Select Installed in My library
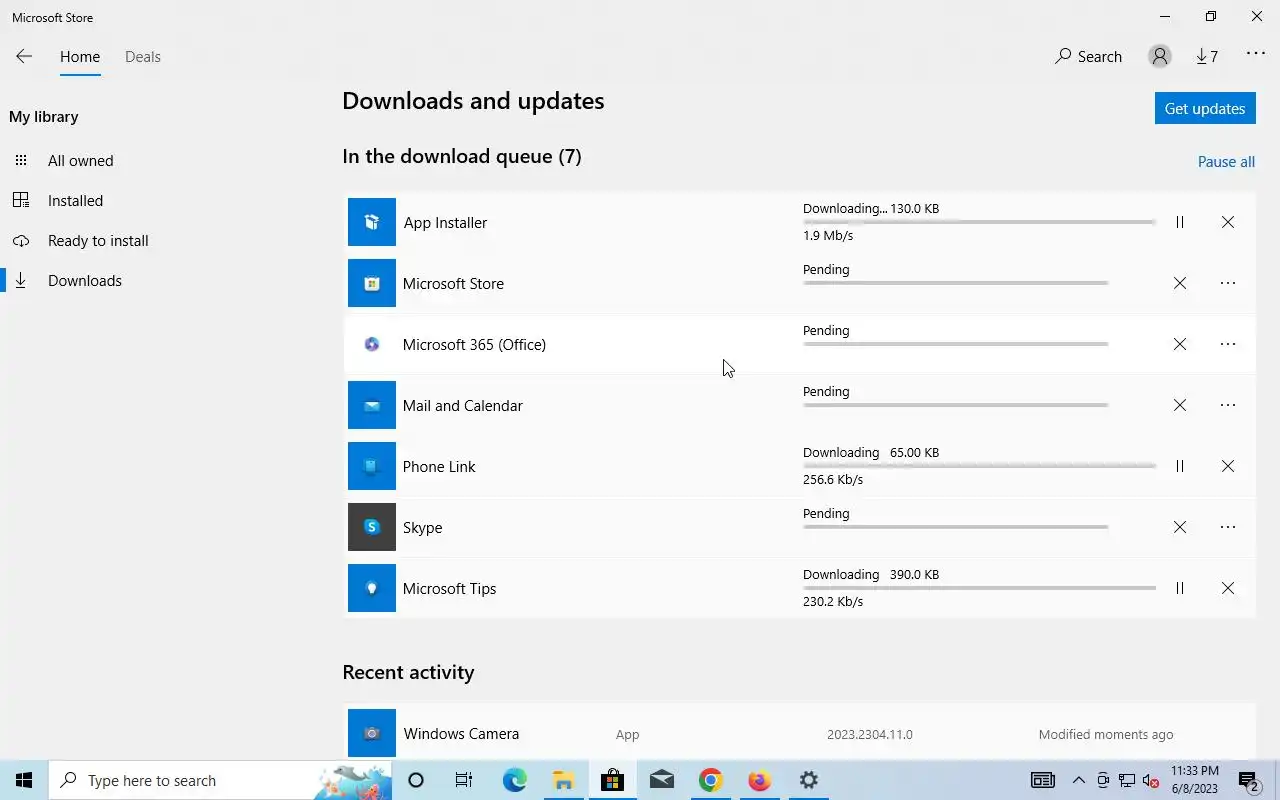The height and width of the screenshot is (800, 1280). 75,201
